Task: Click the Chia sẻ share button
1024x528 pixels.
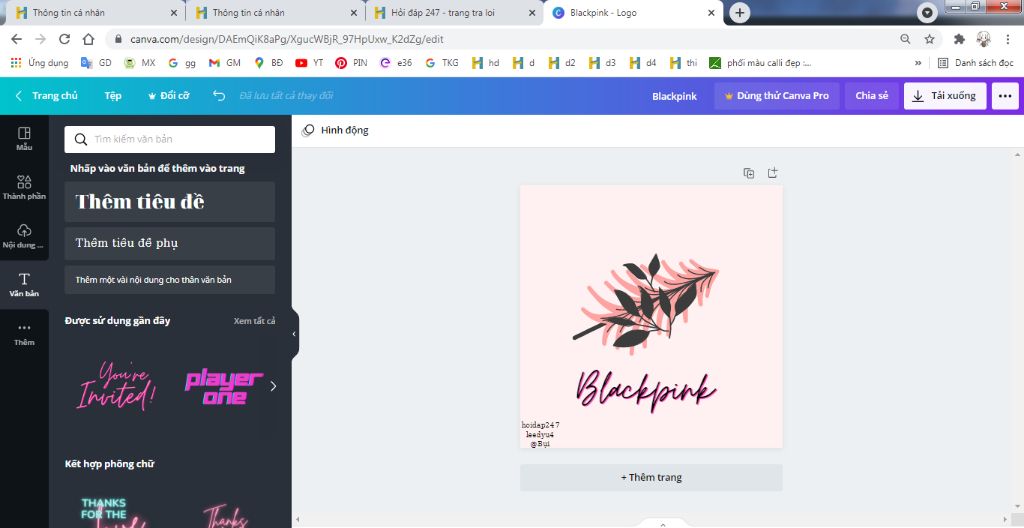Action: 872,96
